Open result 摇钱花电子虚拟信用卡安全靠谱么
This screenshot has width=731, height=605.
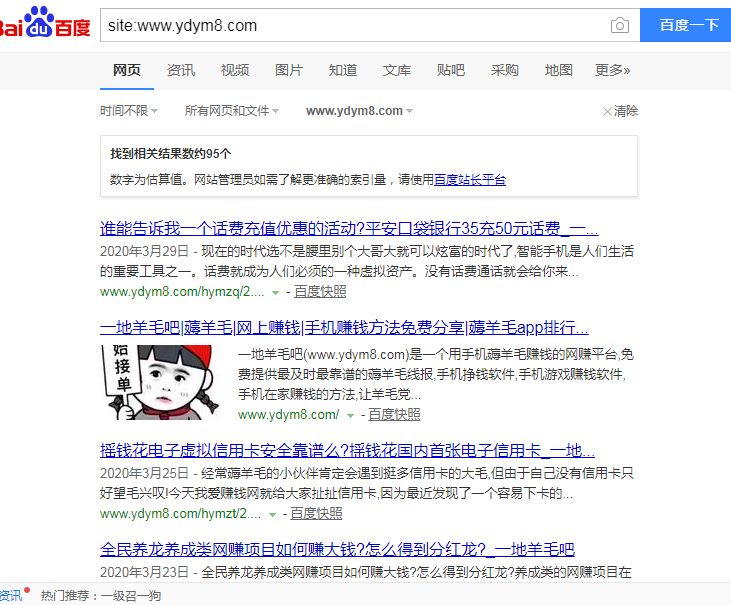[347, 451]
